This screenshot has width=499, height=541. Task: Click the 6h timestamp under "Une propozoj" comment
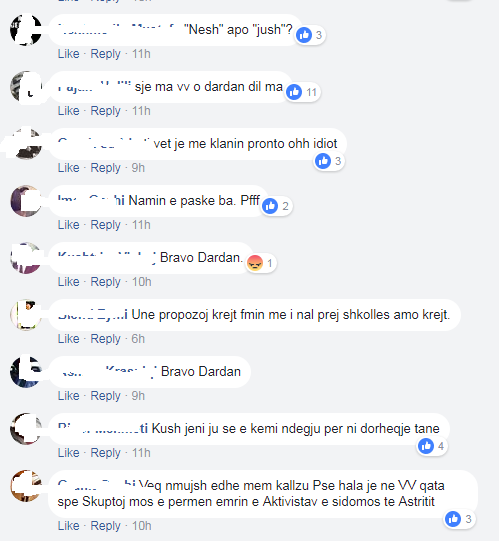point(138,339)
